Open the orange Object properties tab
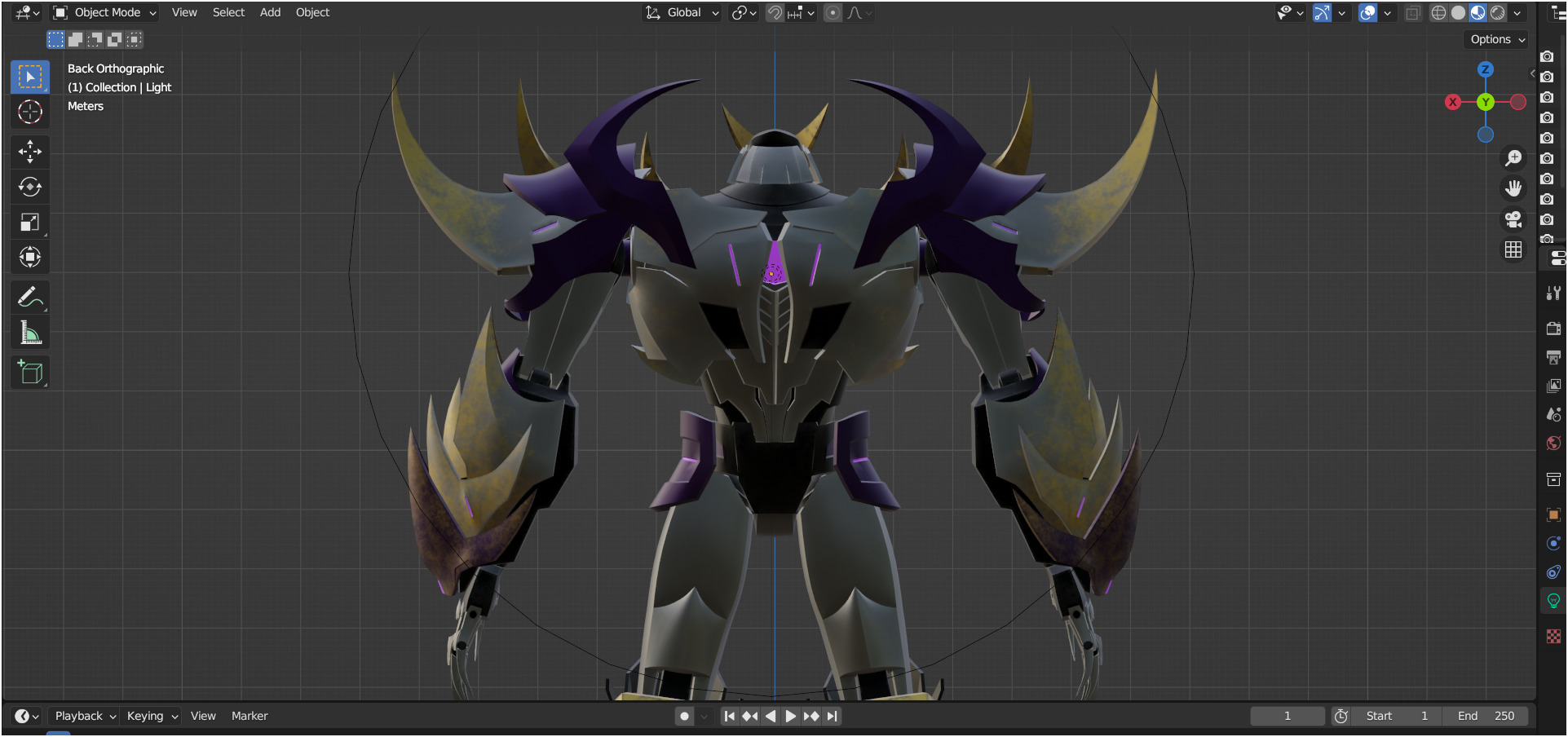1568x737 pixels. 1553,514
